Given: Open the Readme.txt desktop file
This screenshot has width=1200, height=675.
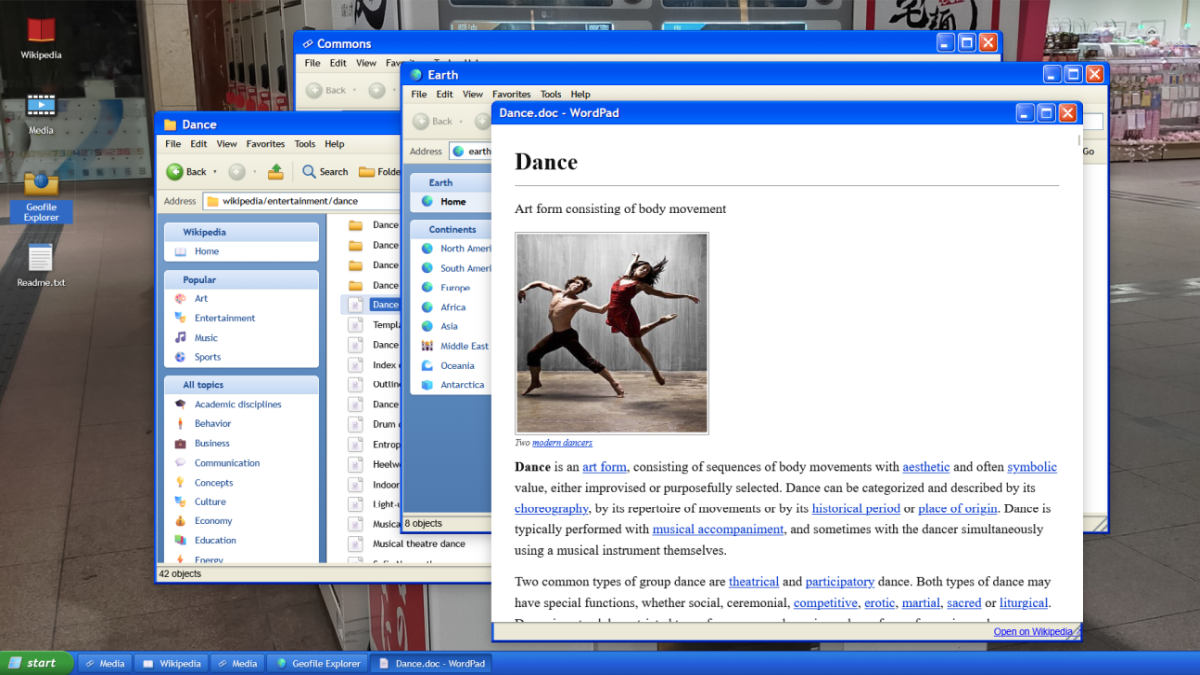Looking at the screenshot, I should click(41, 266).
